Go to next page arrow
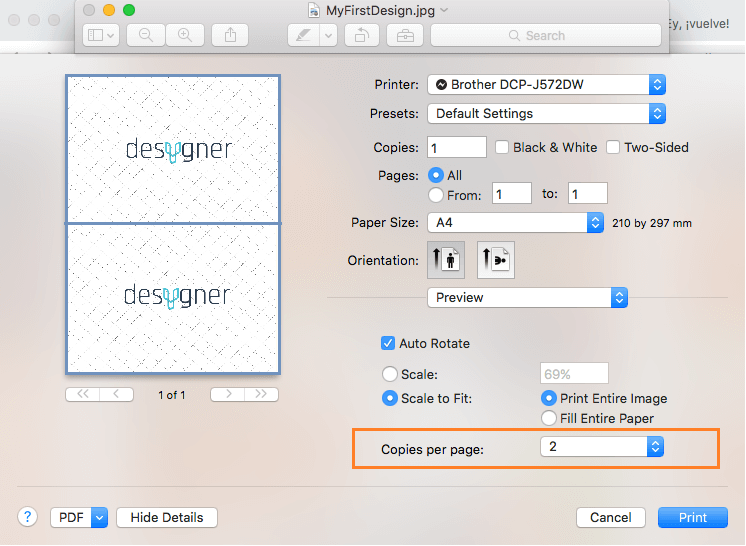746x546 pixels. tap(228, 394)
